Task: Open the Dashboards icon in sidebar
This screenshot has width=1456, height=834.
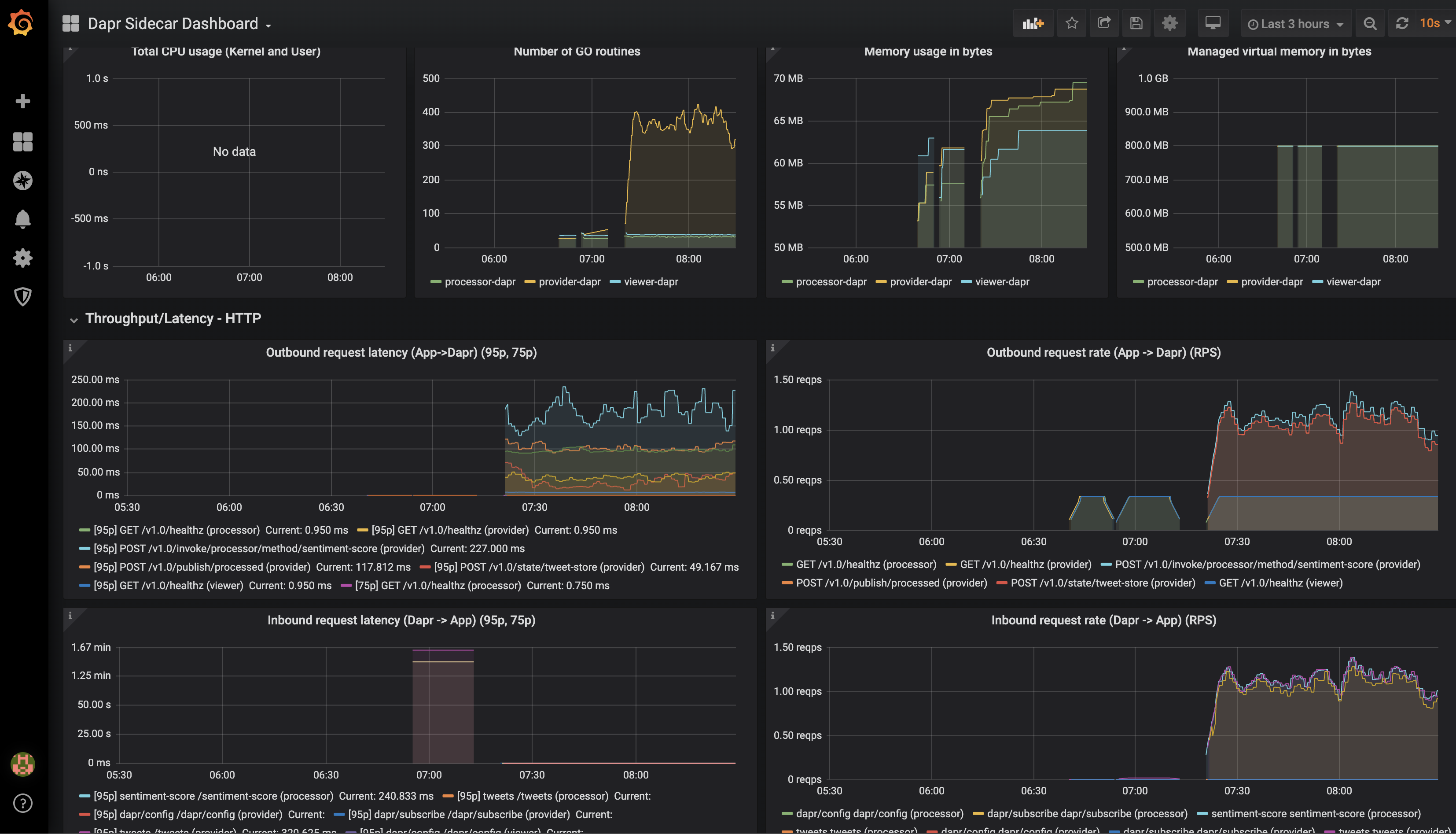Action: (23, 141)
